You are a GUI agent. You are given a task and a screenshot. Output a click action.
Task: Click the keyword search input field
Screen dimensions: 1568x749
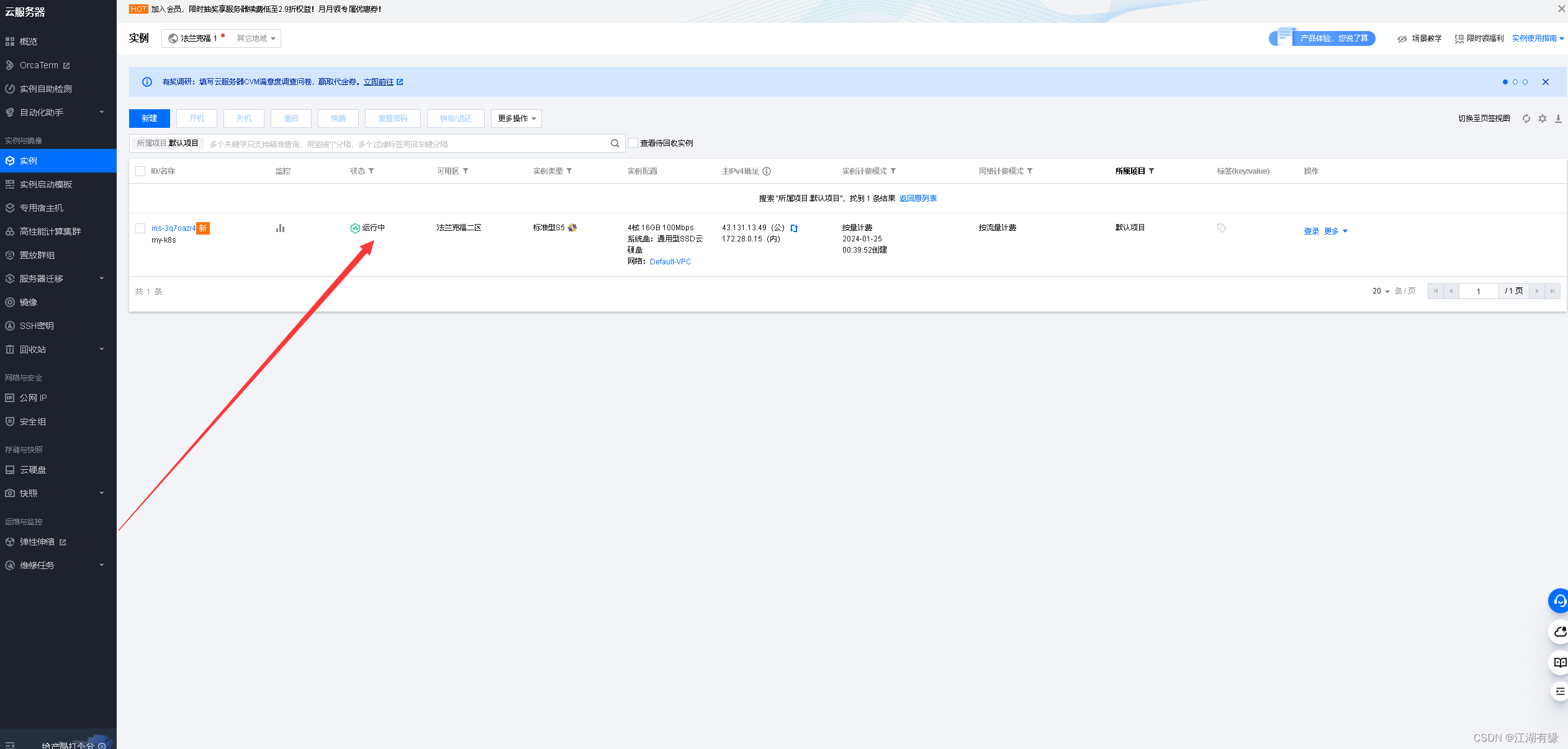click(x=403, y=144)
